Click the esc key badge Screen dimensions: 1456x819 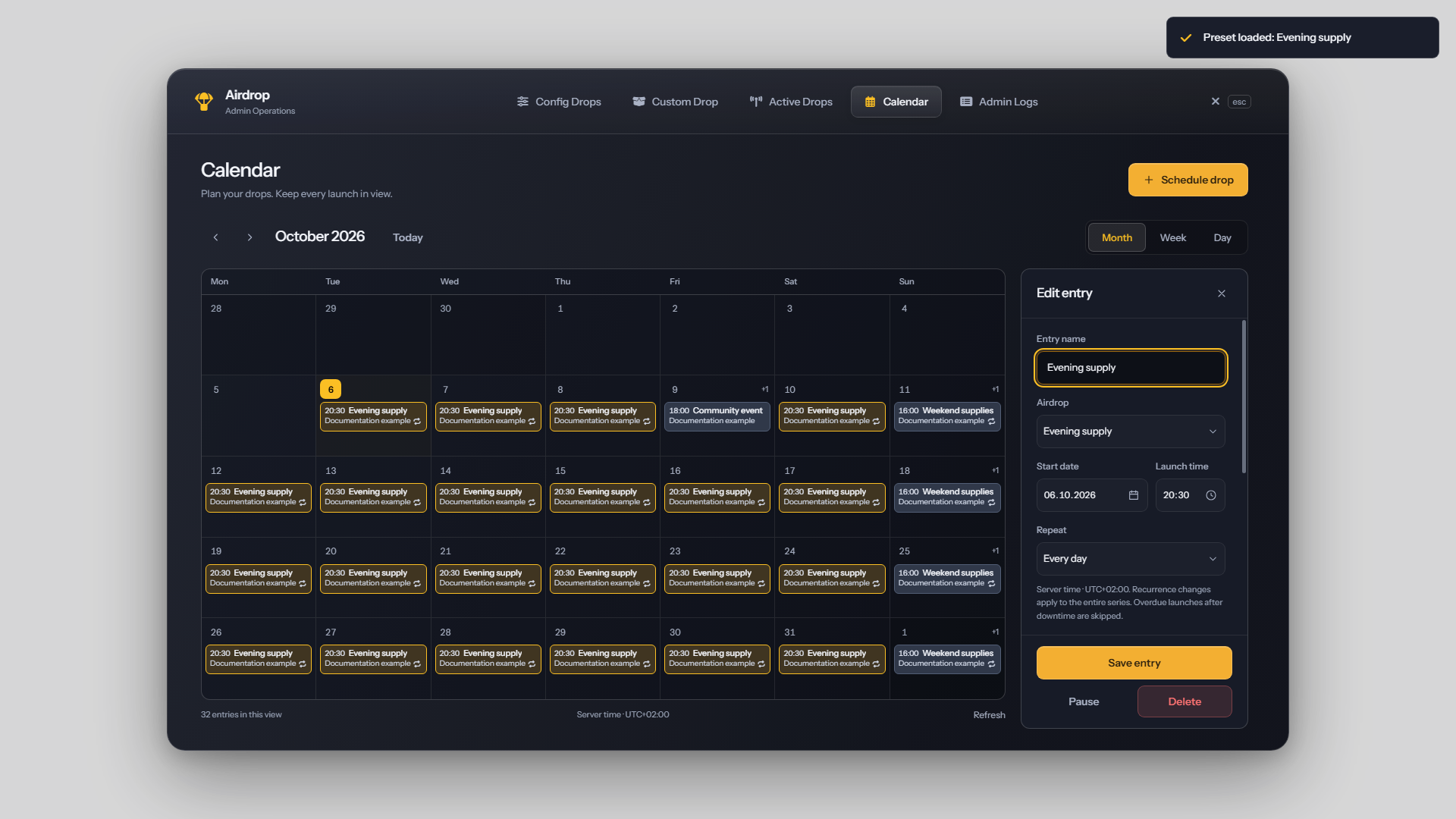point(1239,102)
